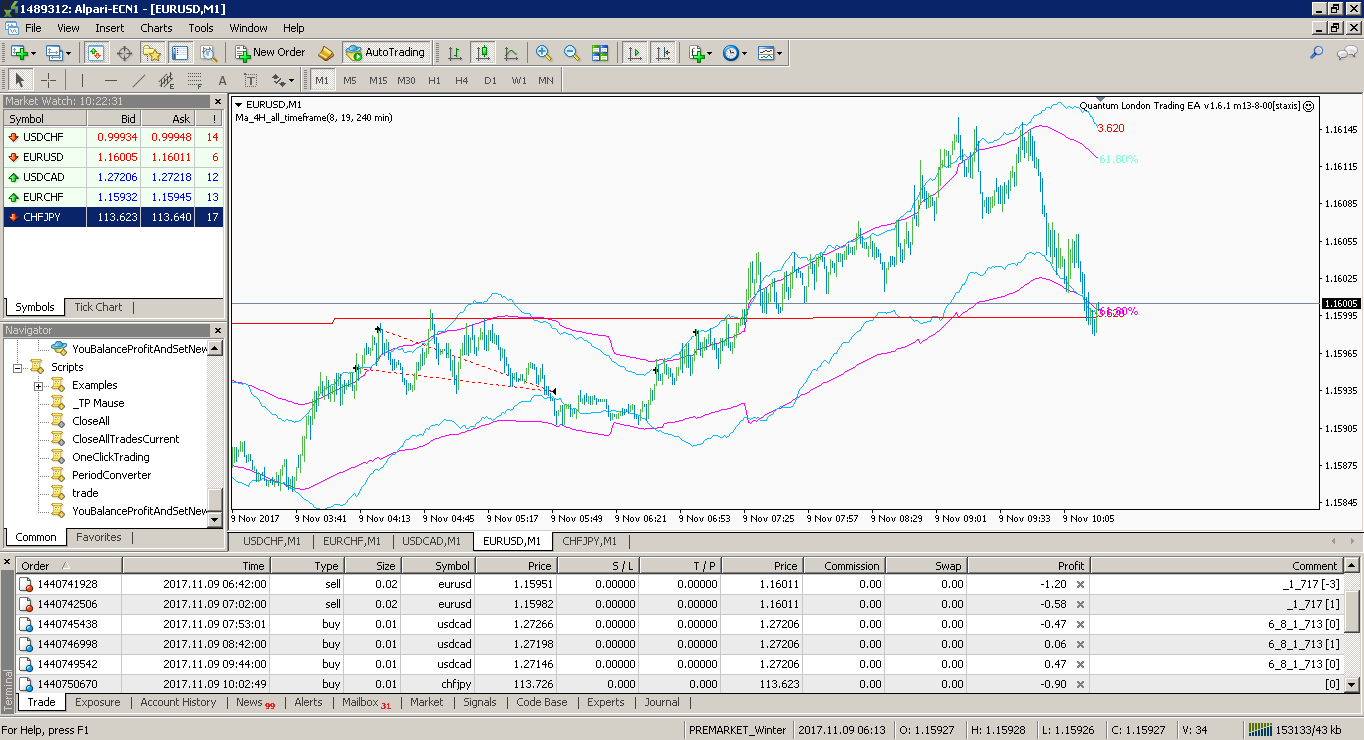Open the Charts menu
Screen dimensions: 1364x740
[x=156, y=28]
